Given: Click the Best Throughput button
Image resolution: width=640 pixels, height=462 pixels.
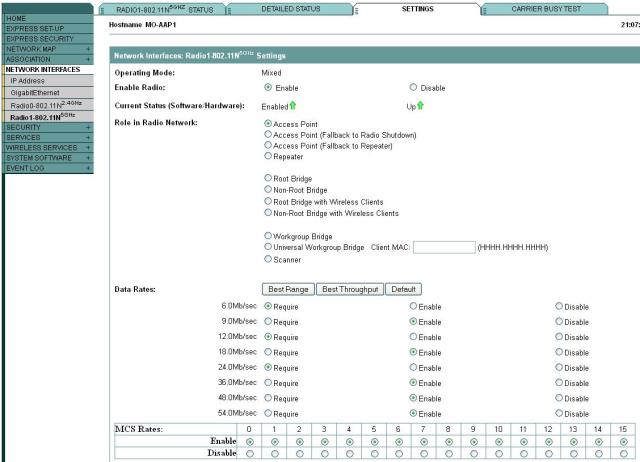Looking at the screenshot, I should [349, 289].
